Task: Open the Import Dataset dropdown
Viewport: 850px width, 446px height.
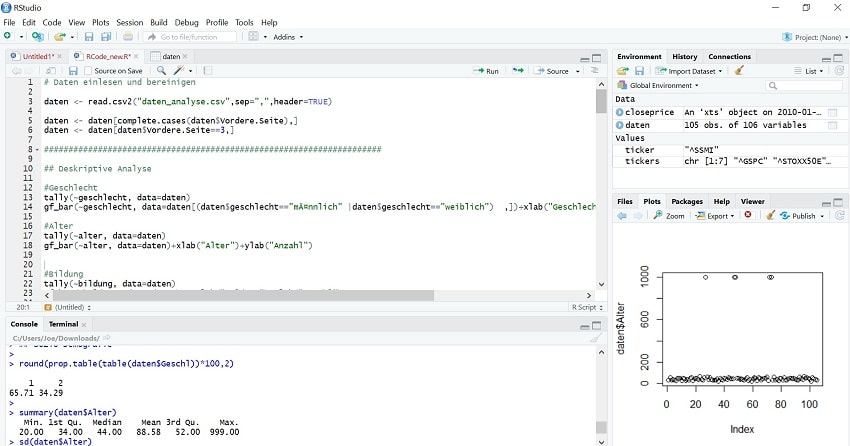Action: [x=692, y=71]
